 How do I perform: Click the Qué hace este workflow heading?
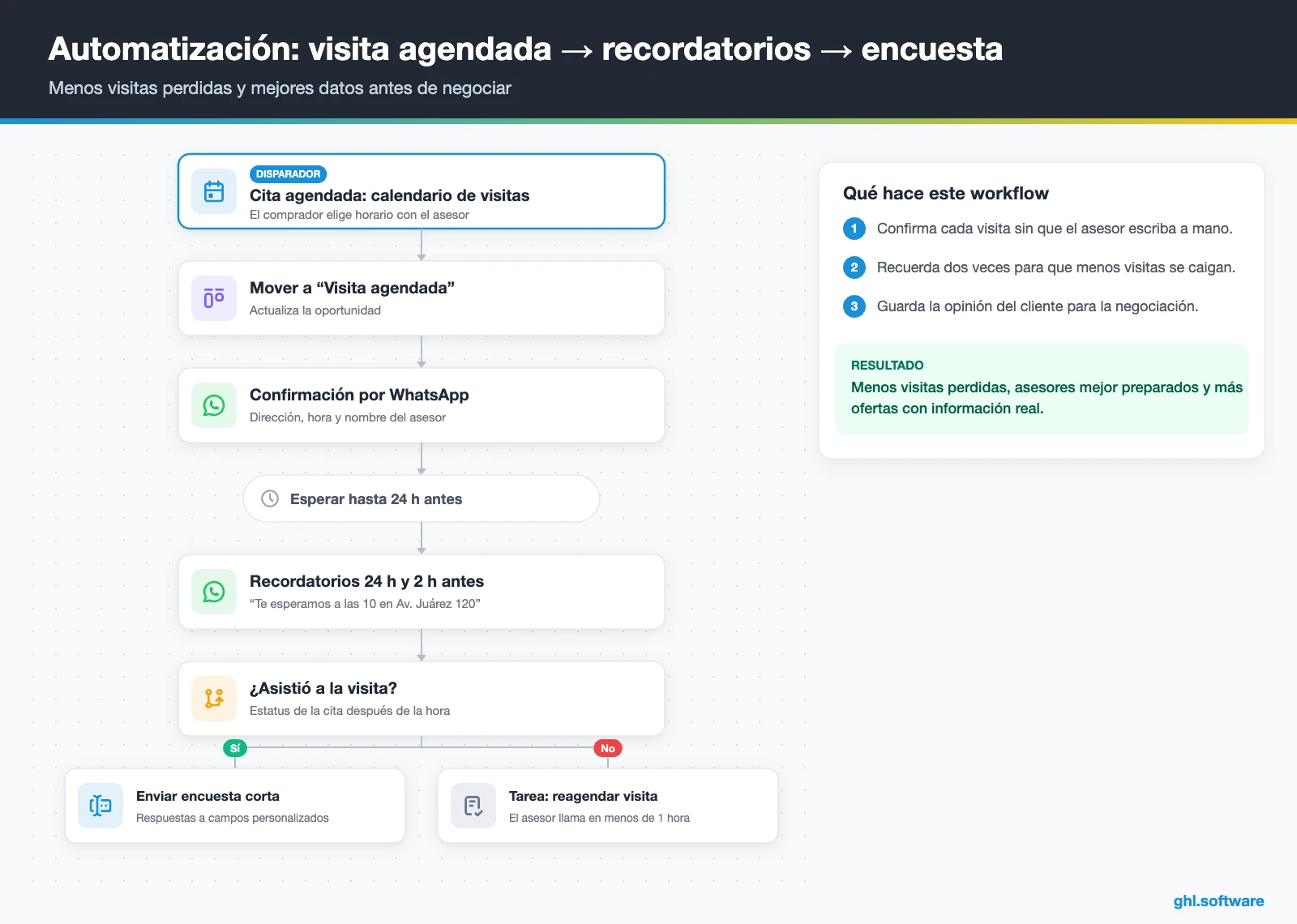[946, 193]
